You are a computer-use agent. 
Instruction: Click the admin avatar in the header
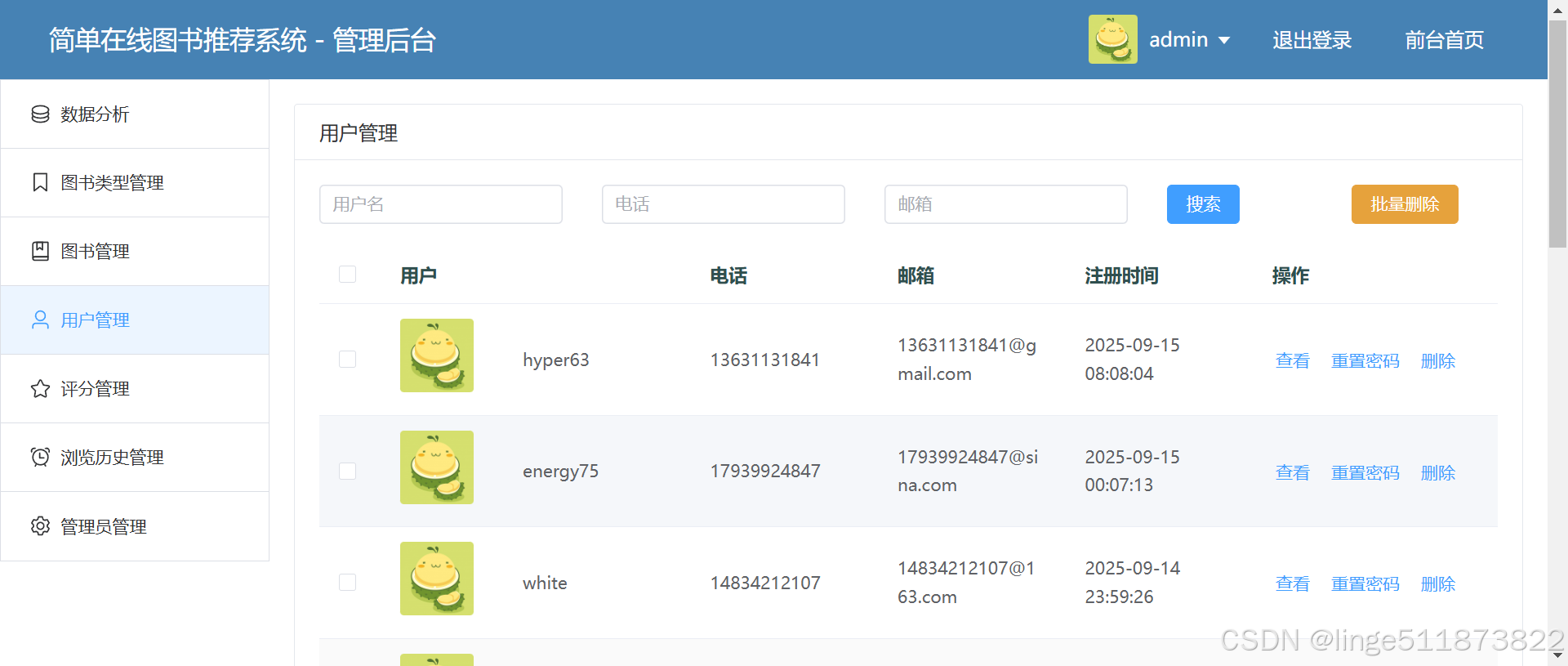click(x=1112, y=39)
